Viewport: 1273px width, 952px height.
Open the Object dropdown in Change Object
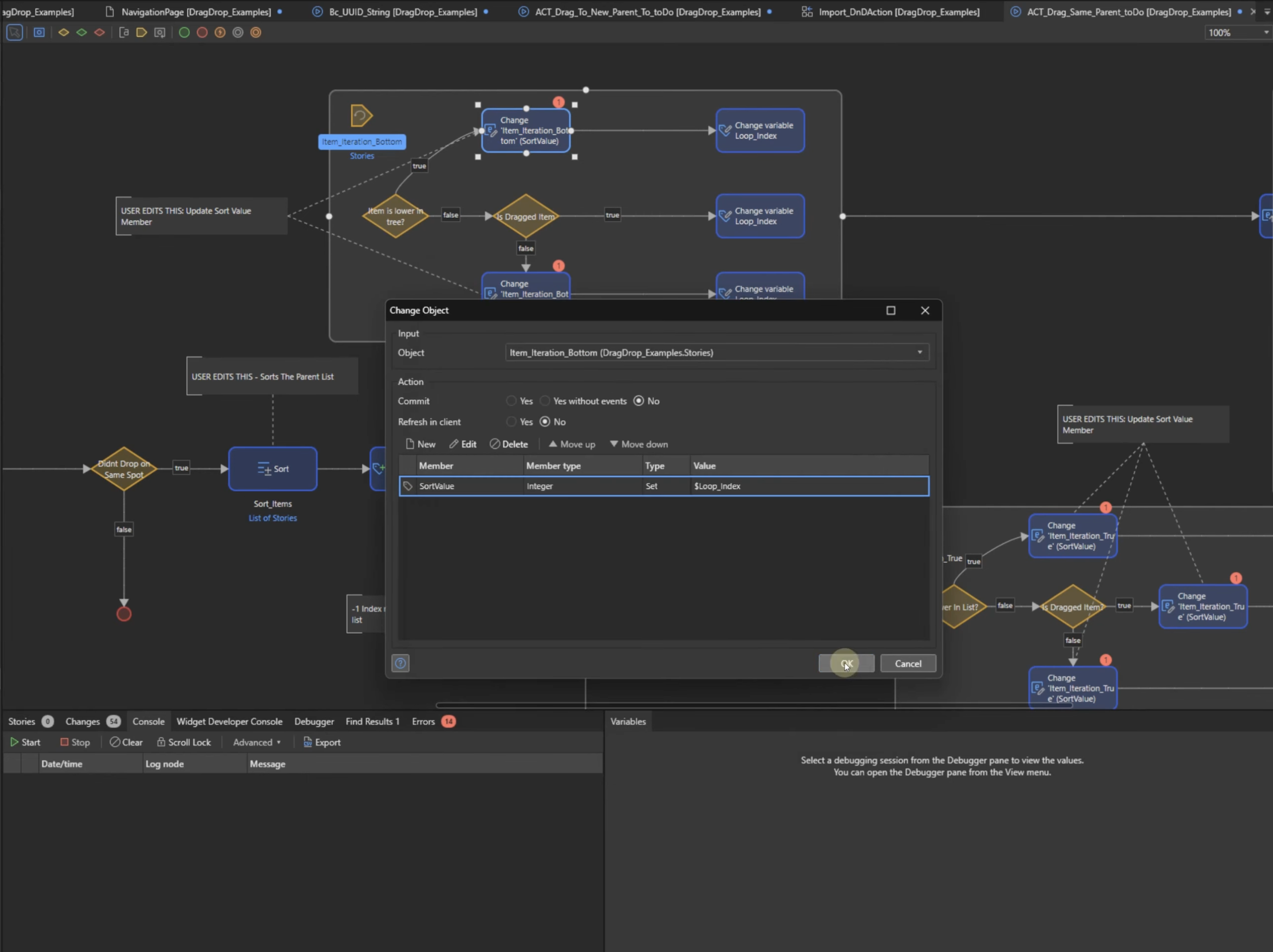pos(920,352)
